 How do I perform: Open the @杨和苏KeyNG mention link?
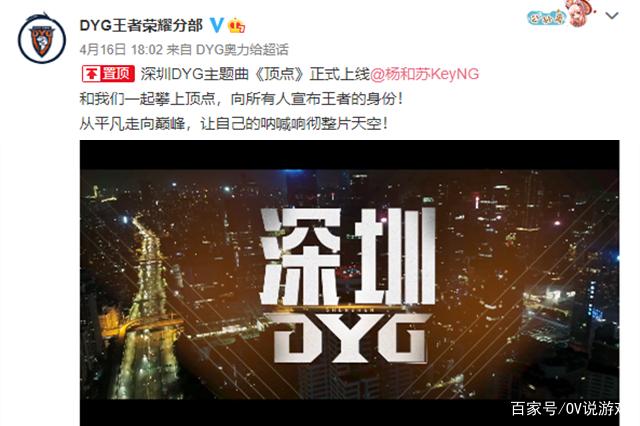pyautogui.click(x=424, y=74)
